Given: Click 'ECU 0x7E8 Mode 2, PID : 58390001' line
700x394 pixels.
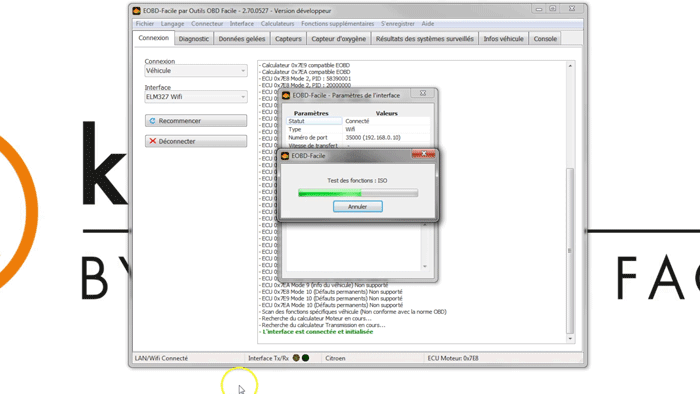Looking at the screenshot, I should 305,79.
